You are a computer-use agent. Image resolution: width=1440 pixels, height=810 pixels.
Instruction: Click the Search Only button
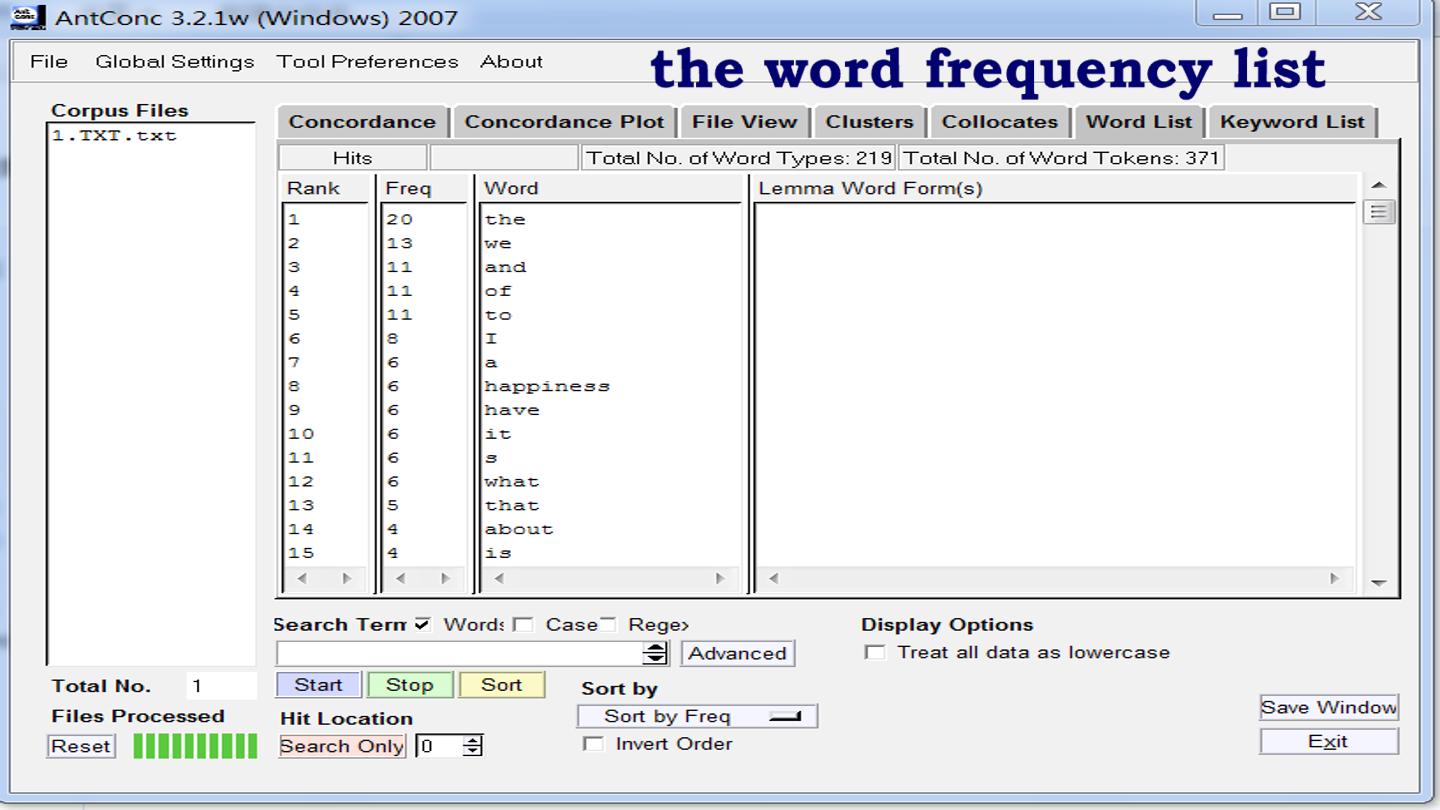[x=342, y=746]
